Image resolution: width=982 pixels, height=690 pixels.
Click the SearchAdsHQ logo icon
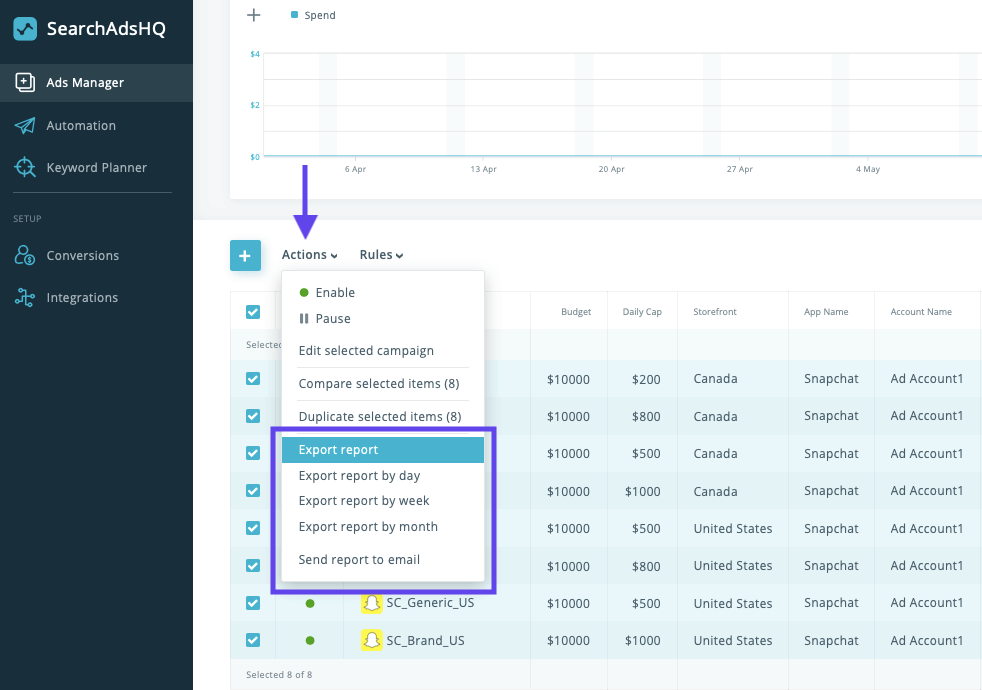24,29
